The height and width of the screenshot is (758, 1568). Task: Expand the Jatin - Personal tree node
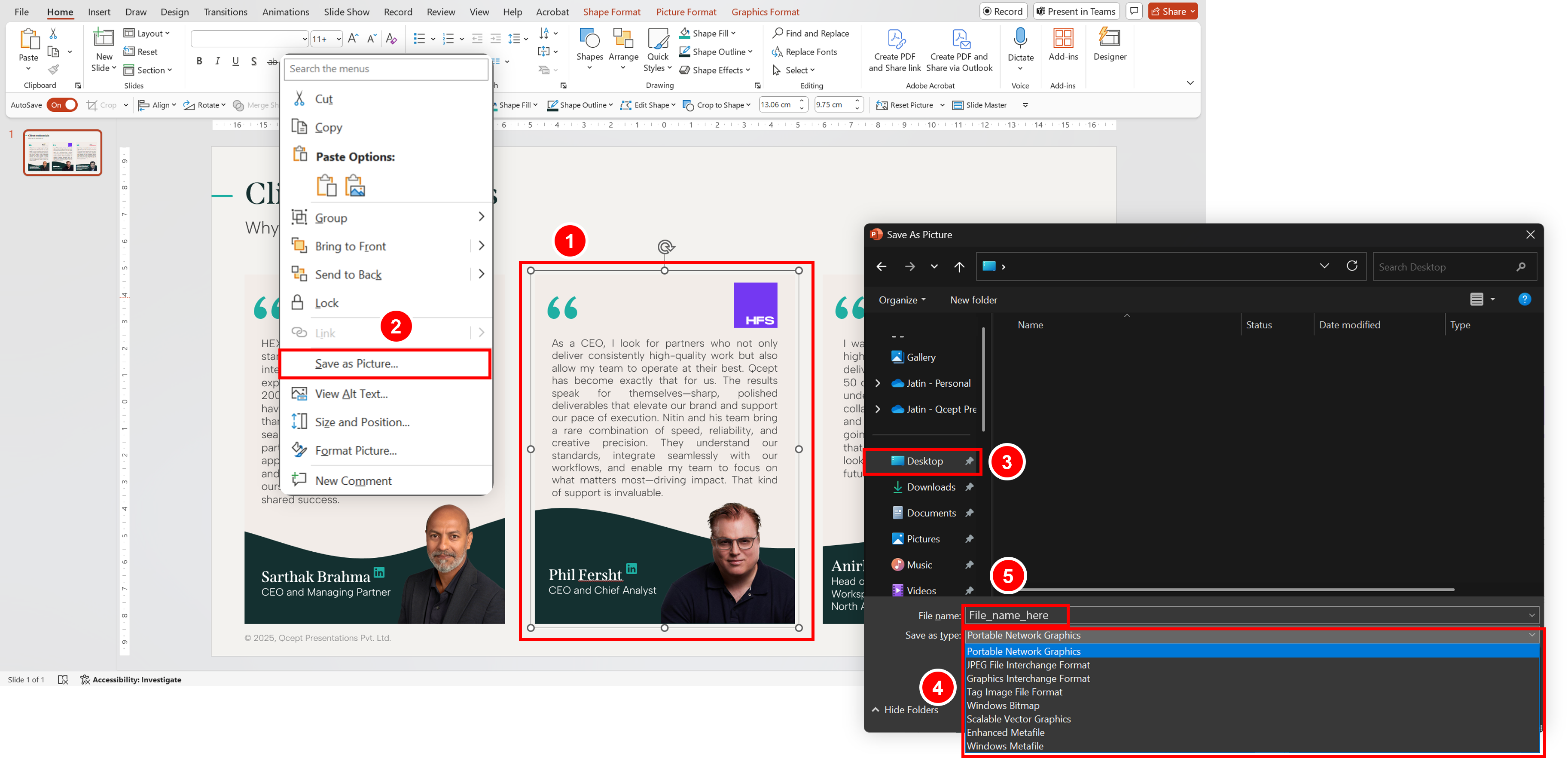877,383
